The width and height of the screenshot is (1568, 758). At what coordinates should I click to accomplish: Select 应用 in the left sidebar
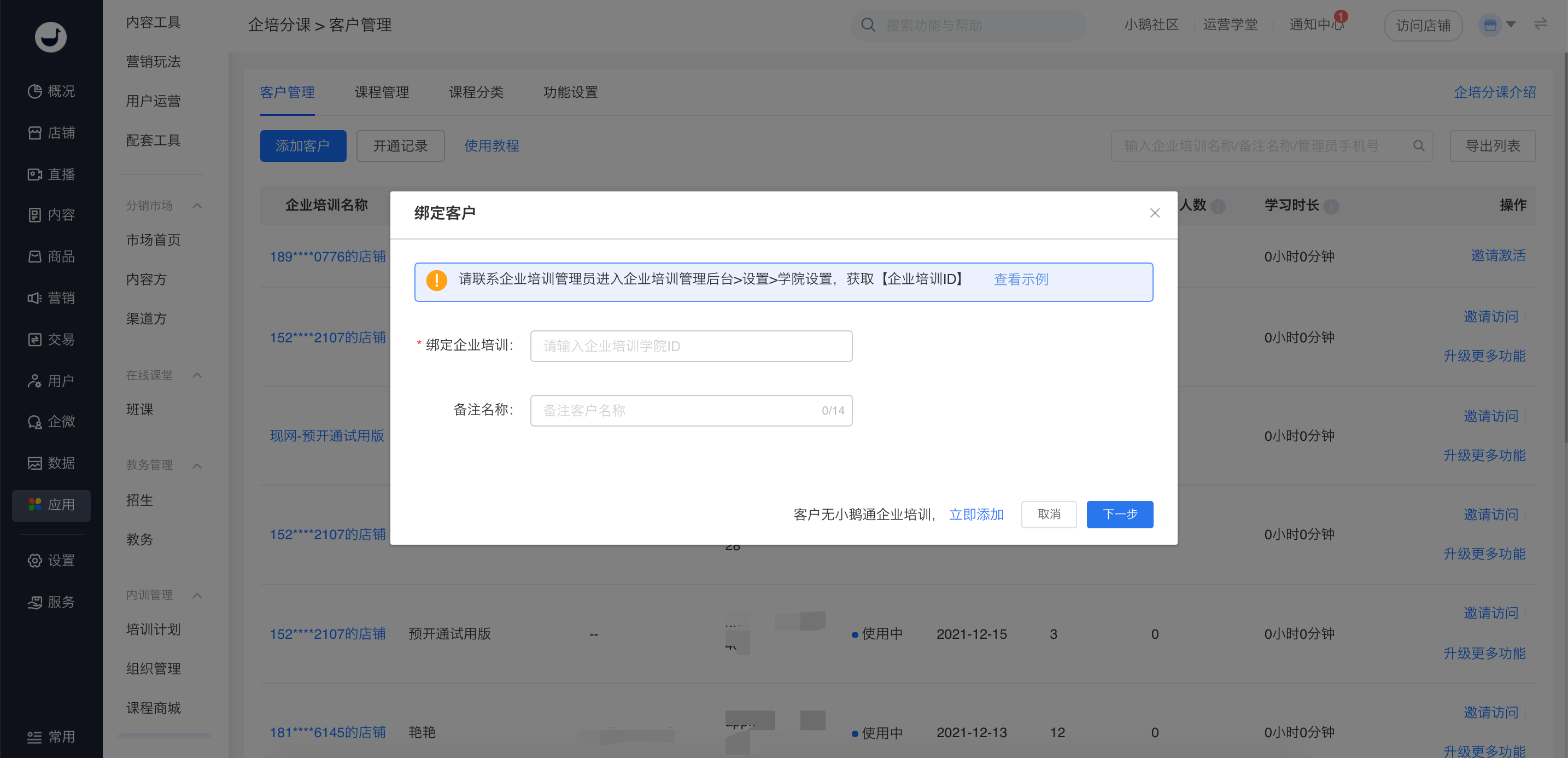coord(51,505)
